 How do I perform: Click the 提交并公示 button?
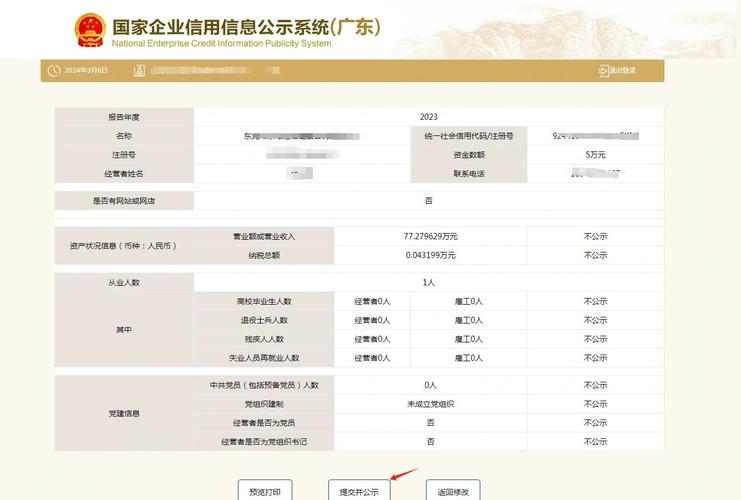(359, 491)
